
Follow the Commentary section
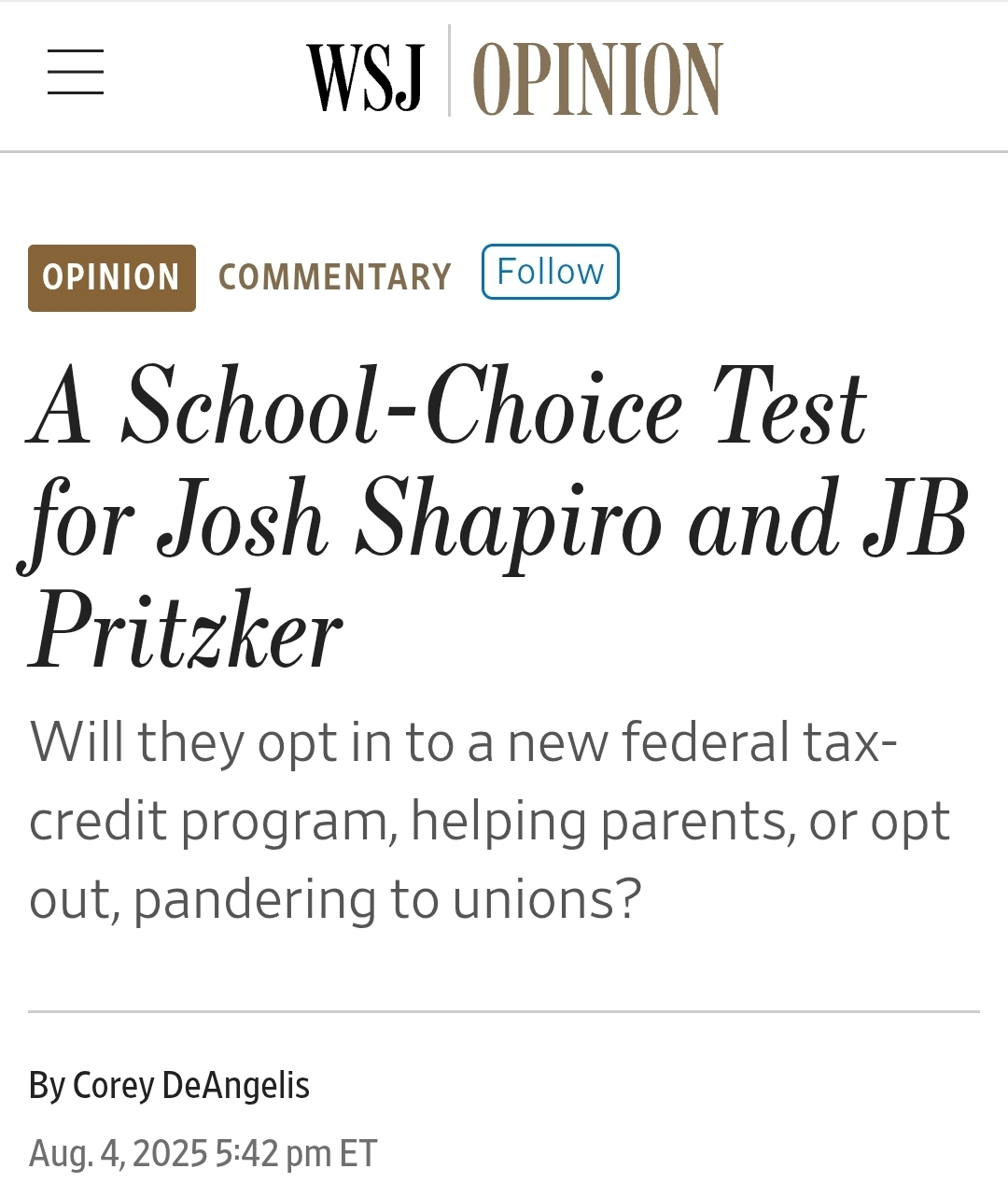550,272
